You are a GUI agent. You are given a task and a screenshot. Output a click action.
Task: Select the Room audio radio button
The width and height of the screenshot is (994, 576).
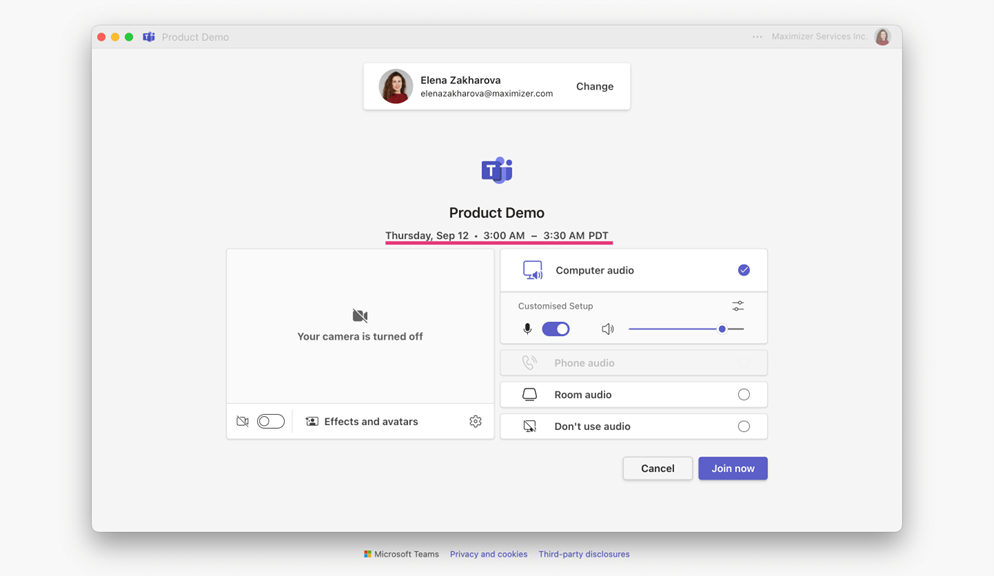pos(744,395)
